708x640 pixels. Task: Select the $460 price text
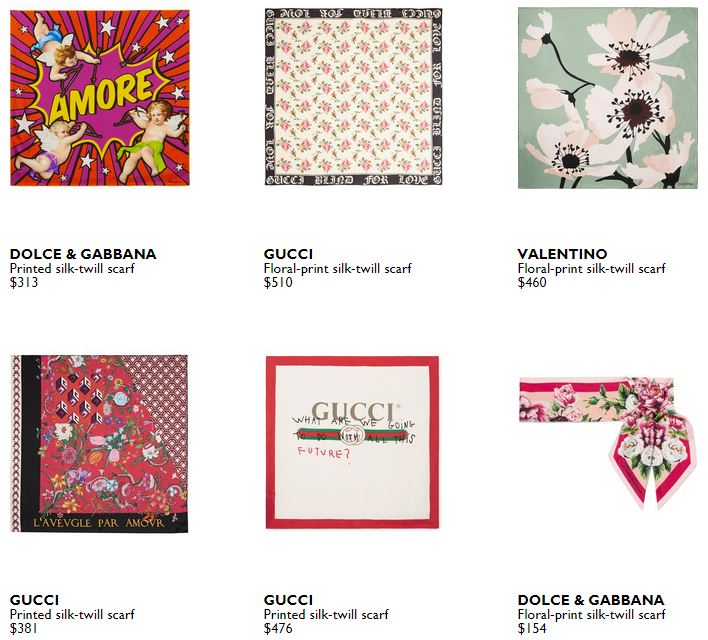pyautogui.click(x=532, y=283)
